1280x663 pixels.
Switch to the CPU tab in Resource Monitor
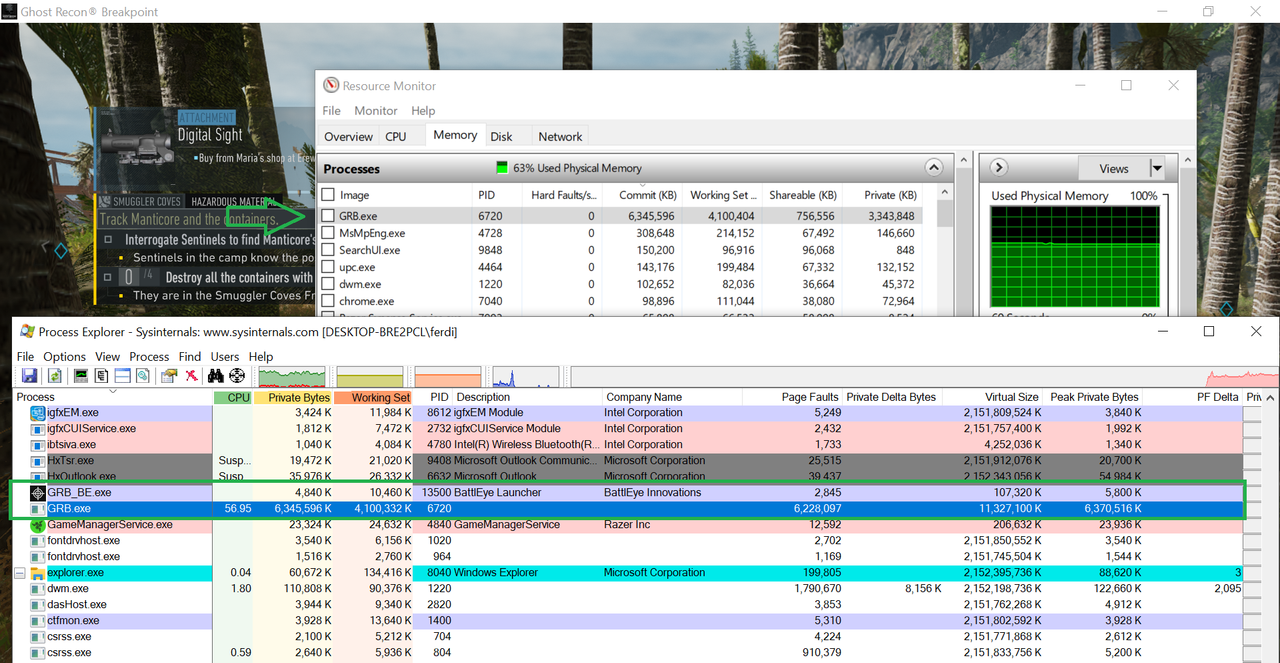[396, 136]
